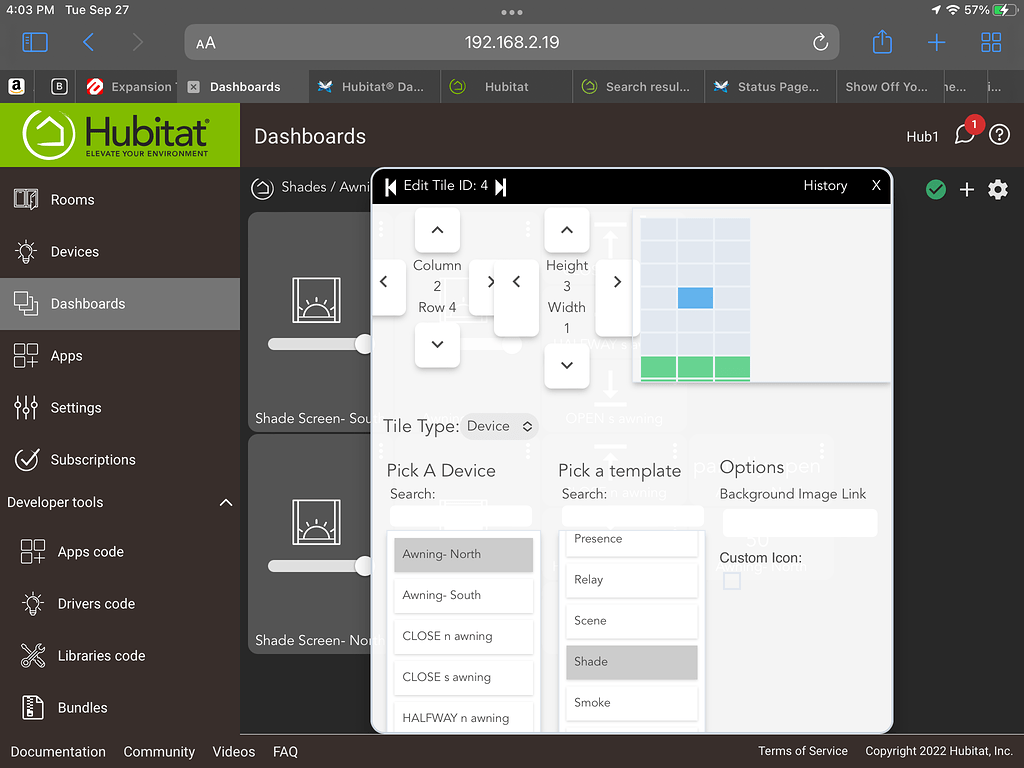Open notifications via the bell icon

coord(962,134)
